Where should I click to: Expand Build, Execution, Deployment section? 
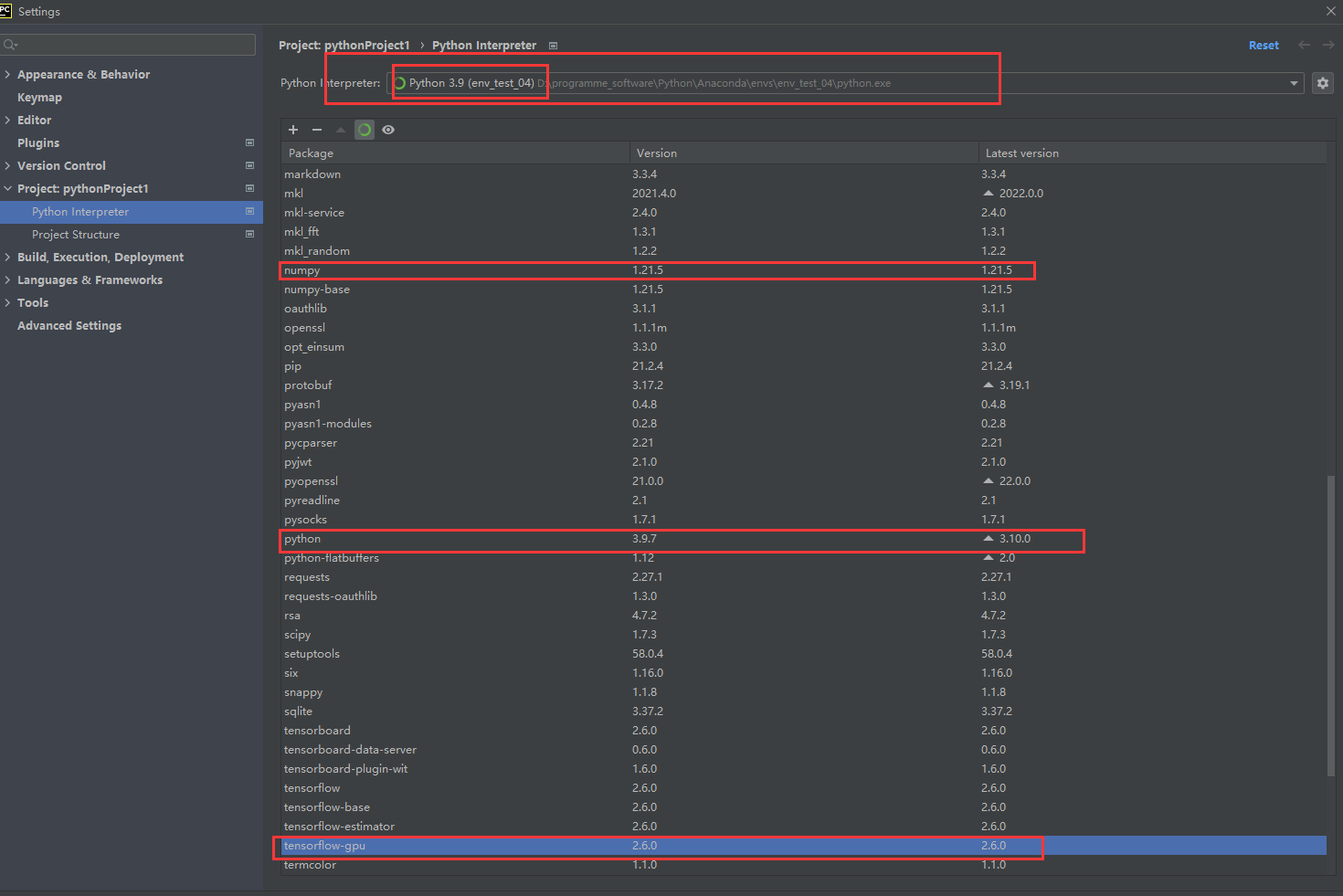point(7,257)
